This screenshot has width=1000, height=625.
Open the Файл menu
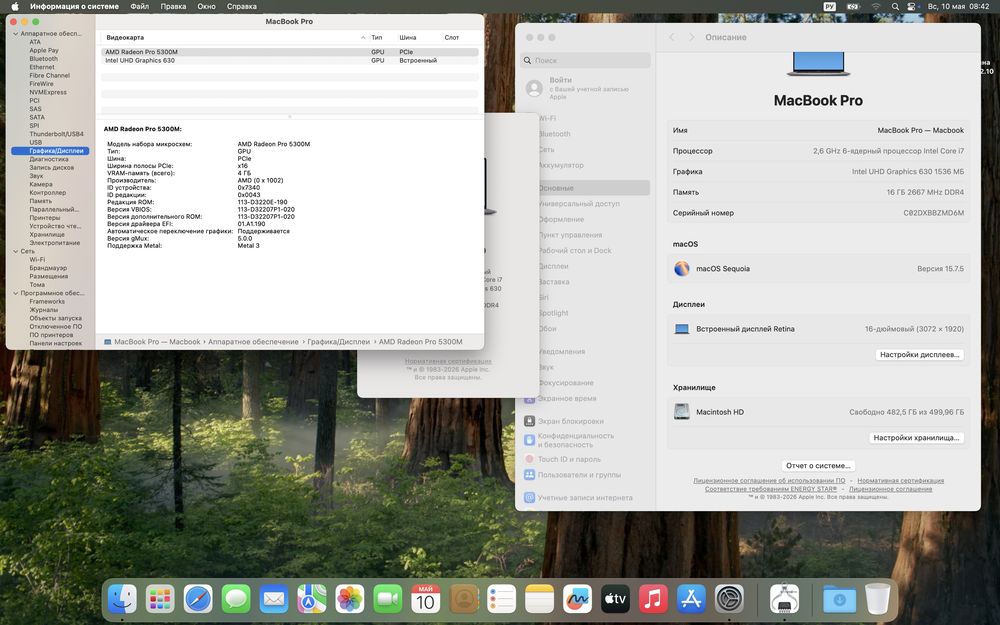tap(140, 6)
